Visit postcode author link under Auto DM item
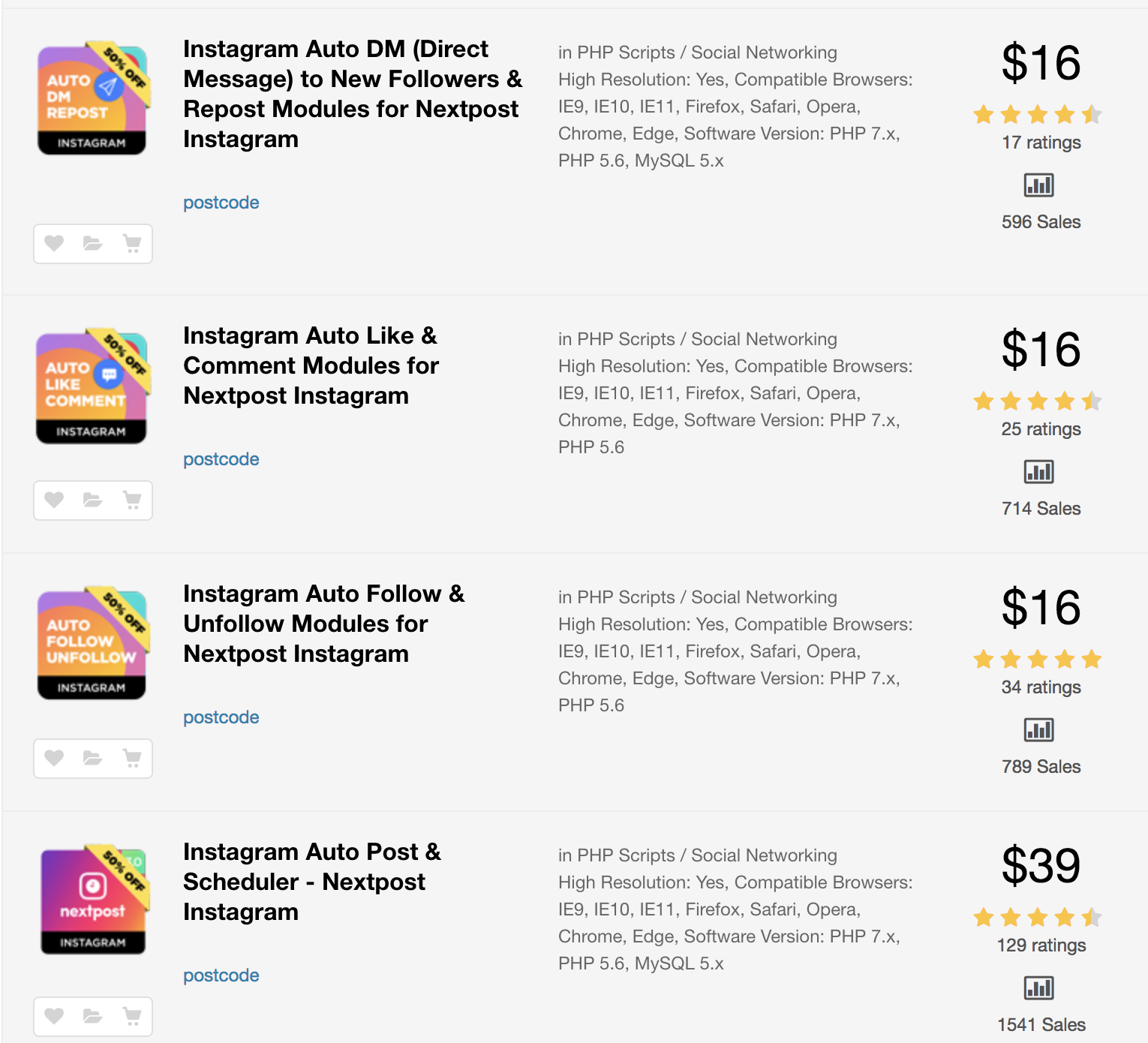 click(x=221, y=203)
